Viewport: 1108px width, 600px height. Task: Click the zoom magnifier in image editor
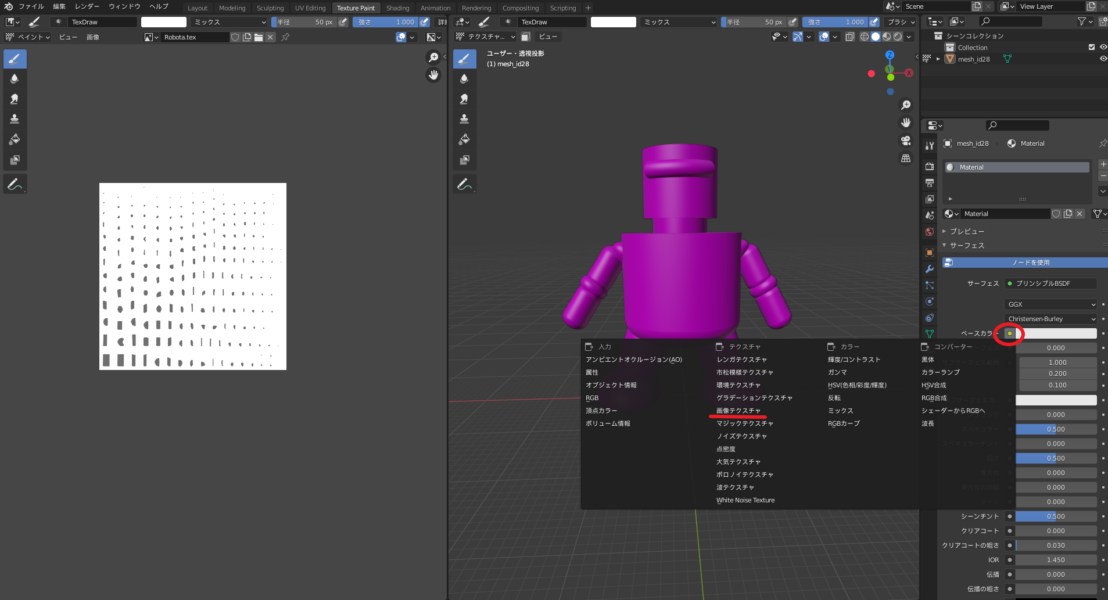click(433, 57)
